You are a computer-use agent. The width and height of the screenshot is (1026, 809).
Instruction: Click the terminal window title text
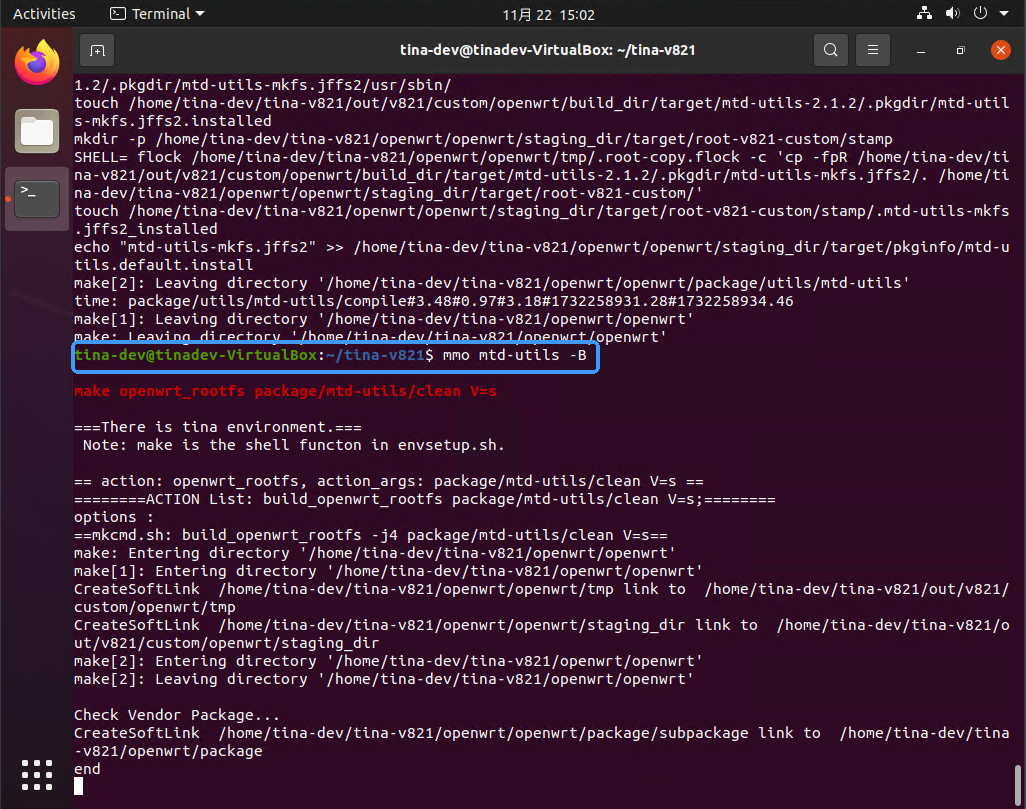pos(546,50)
